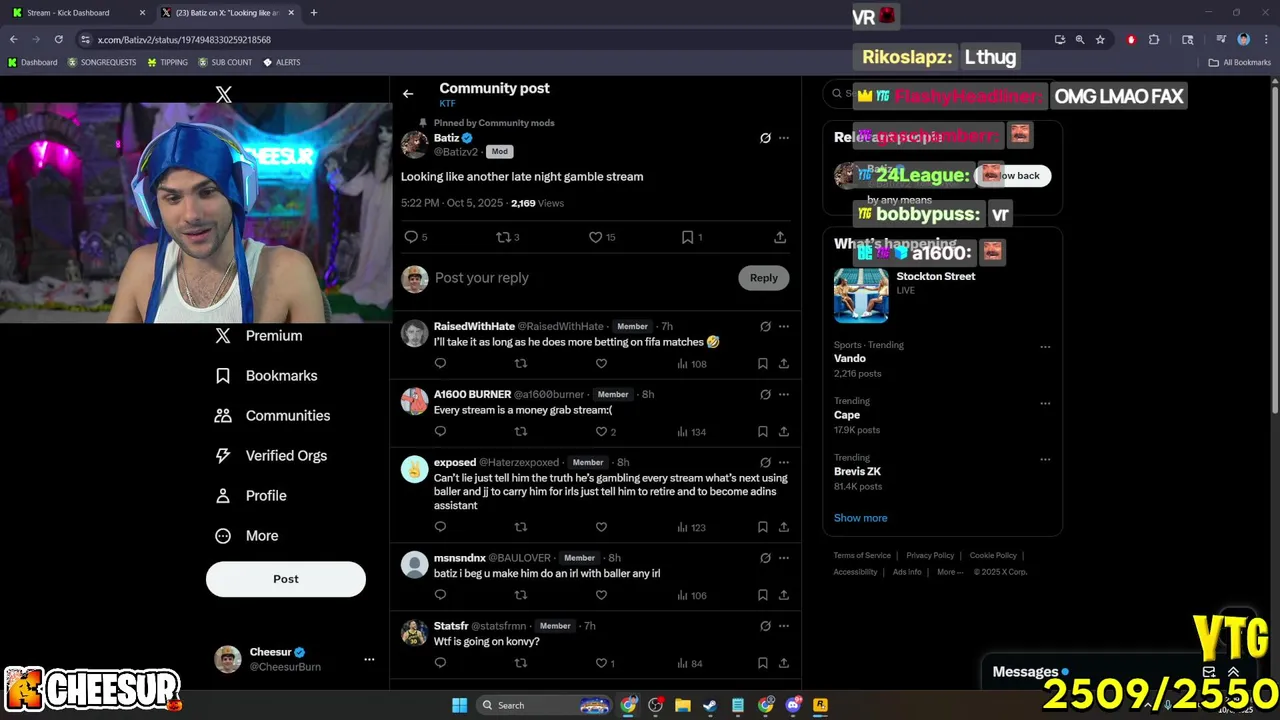Open the Privacy Policy link
Viewport: 1280px width, 720px height.
pyautogui.click(x=930, y=556)
